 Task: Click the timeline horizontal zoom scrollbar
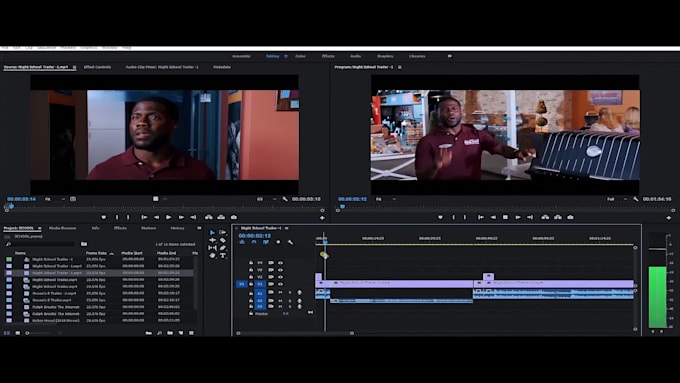(x=295, y=333)
